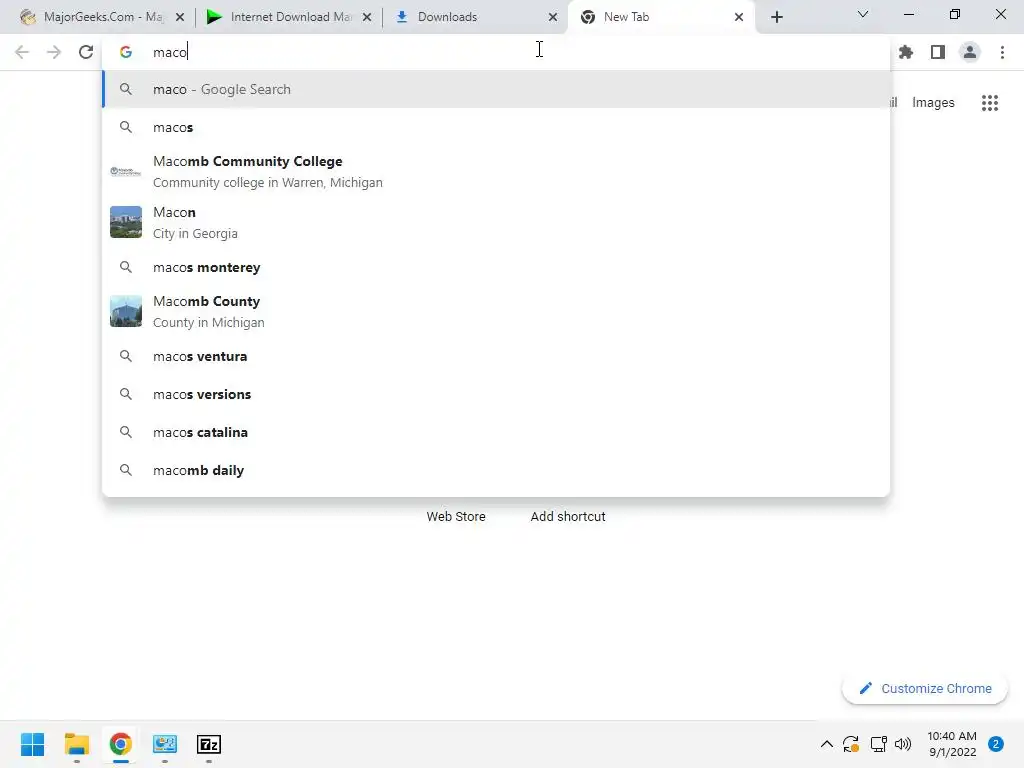Image resolution: width=1024 pixels, height=768 pixels.
Task: Close the Internet Download Manager tab
Action: pos(367,17)
